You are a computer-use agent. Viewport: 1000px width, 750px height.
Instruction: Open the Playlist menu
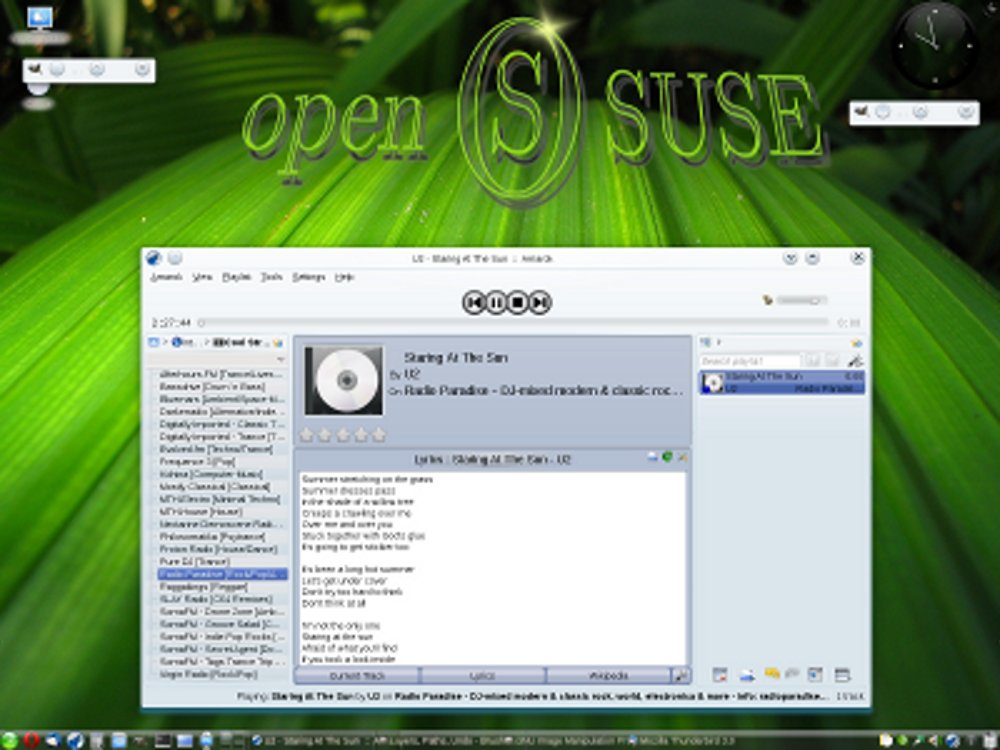coord(236,277)
